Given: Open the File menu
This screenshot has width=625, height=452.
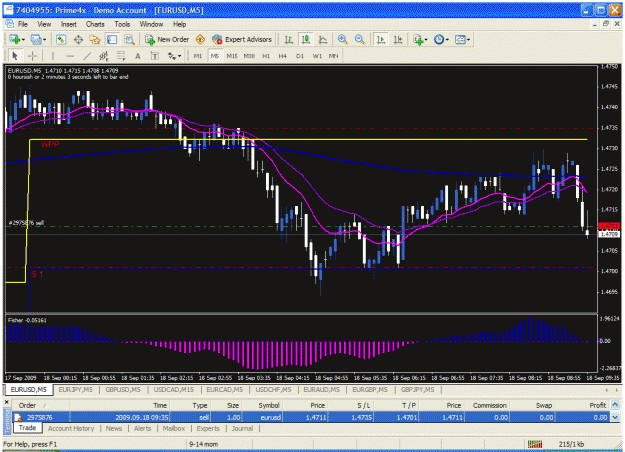Looking at the screenshot, I should pos(23,24).
